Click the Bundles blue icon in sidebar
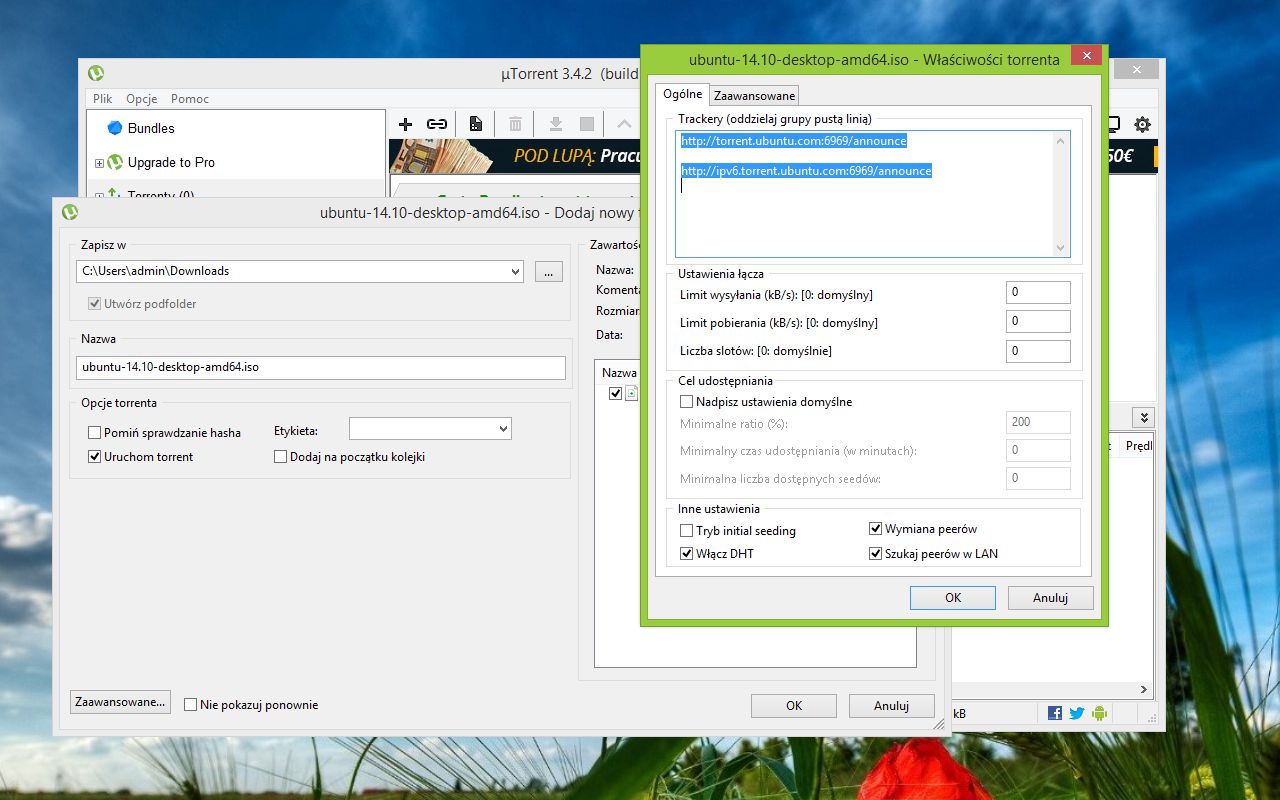Screen dimensions: 1280x800 coord(115,128)
